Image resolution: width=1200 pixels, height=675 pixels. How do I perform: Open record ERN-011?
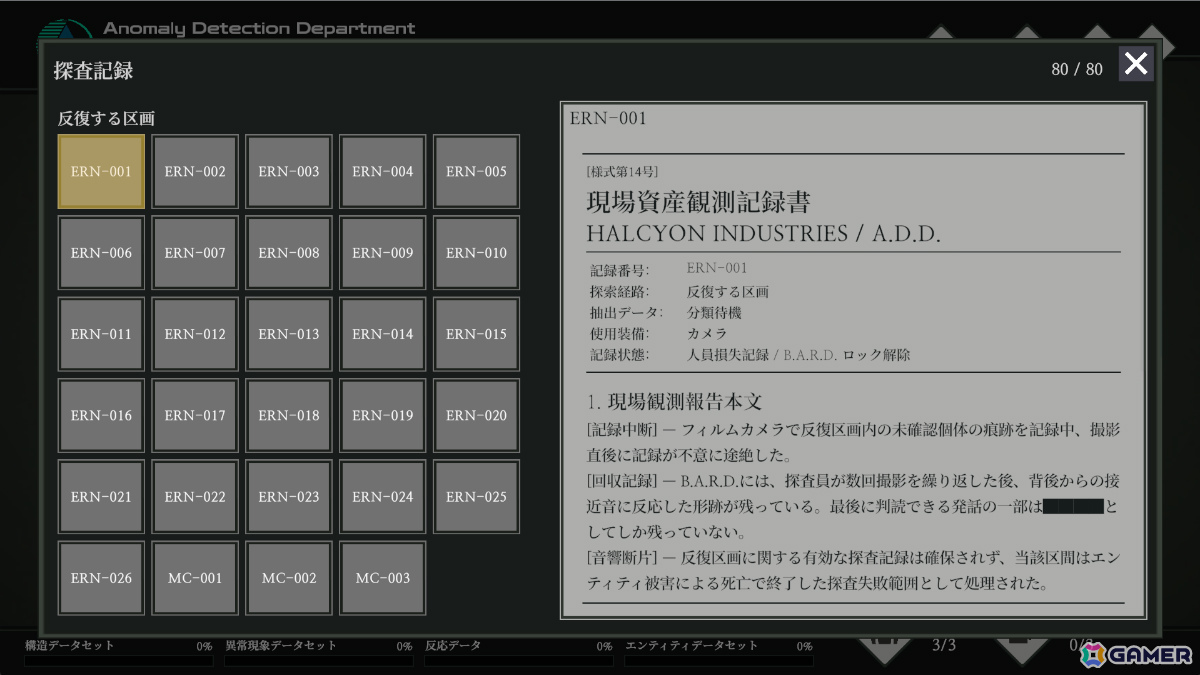point(101,334)
